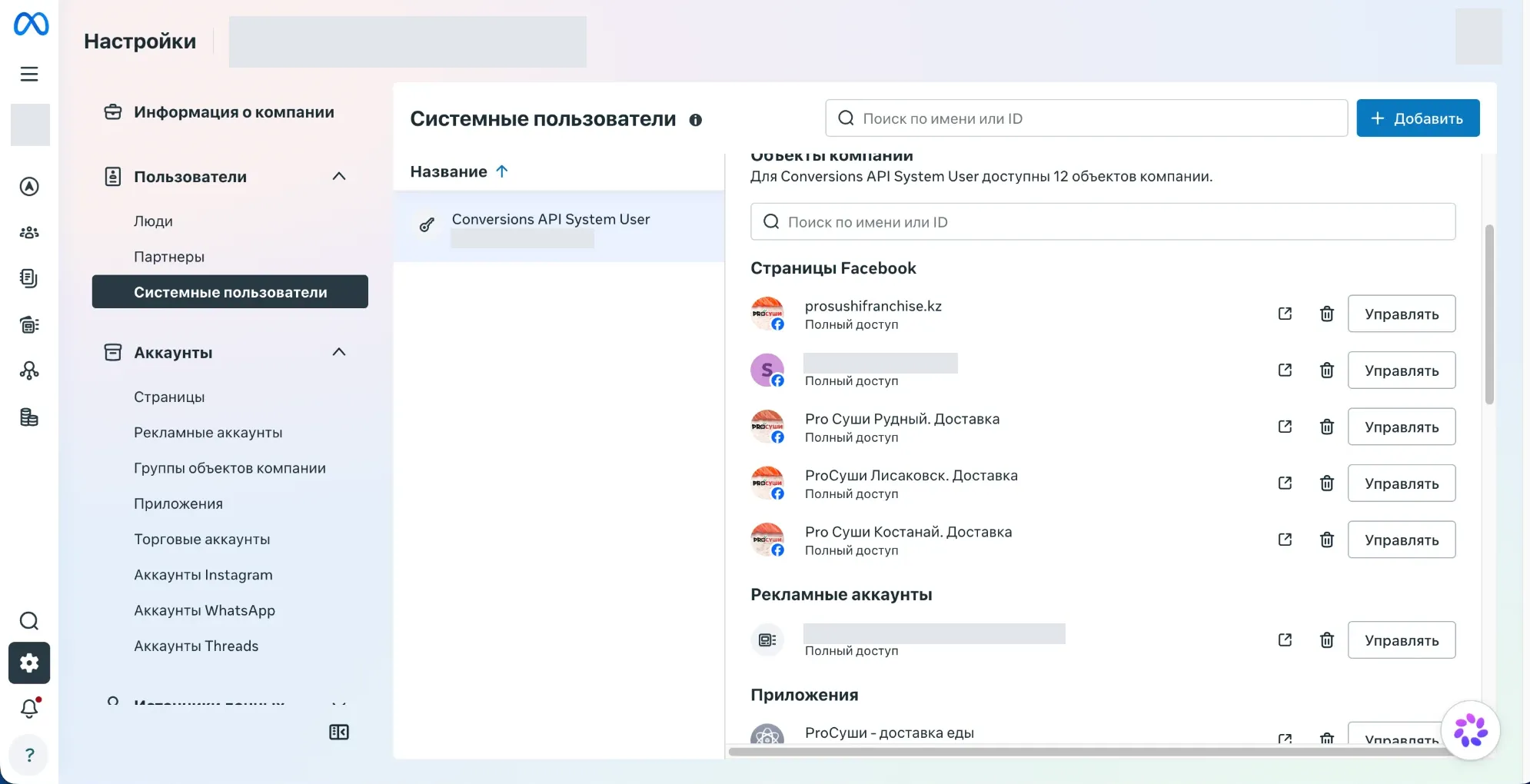The image size is (1530, 784).
Task: Open Аккаунты WhatsApp in sidebar
Action: coord(205,610)
